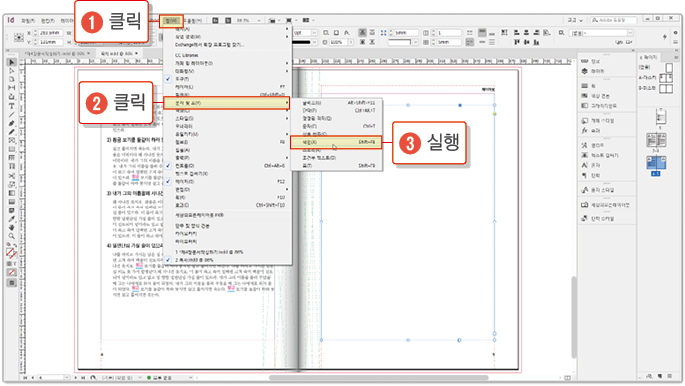This screenshot has height=386, width=685.
Task: Open the Paragraph Styles panel icon
Action: click(585, 218)
